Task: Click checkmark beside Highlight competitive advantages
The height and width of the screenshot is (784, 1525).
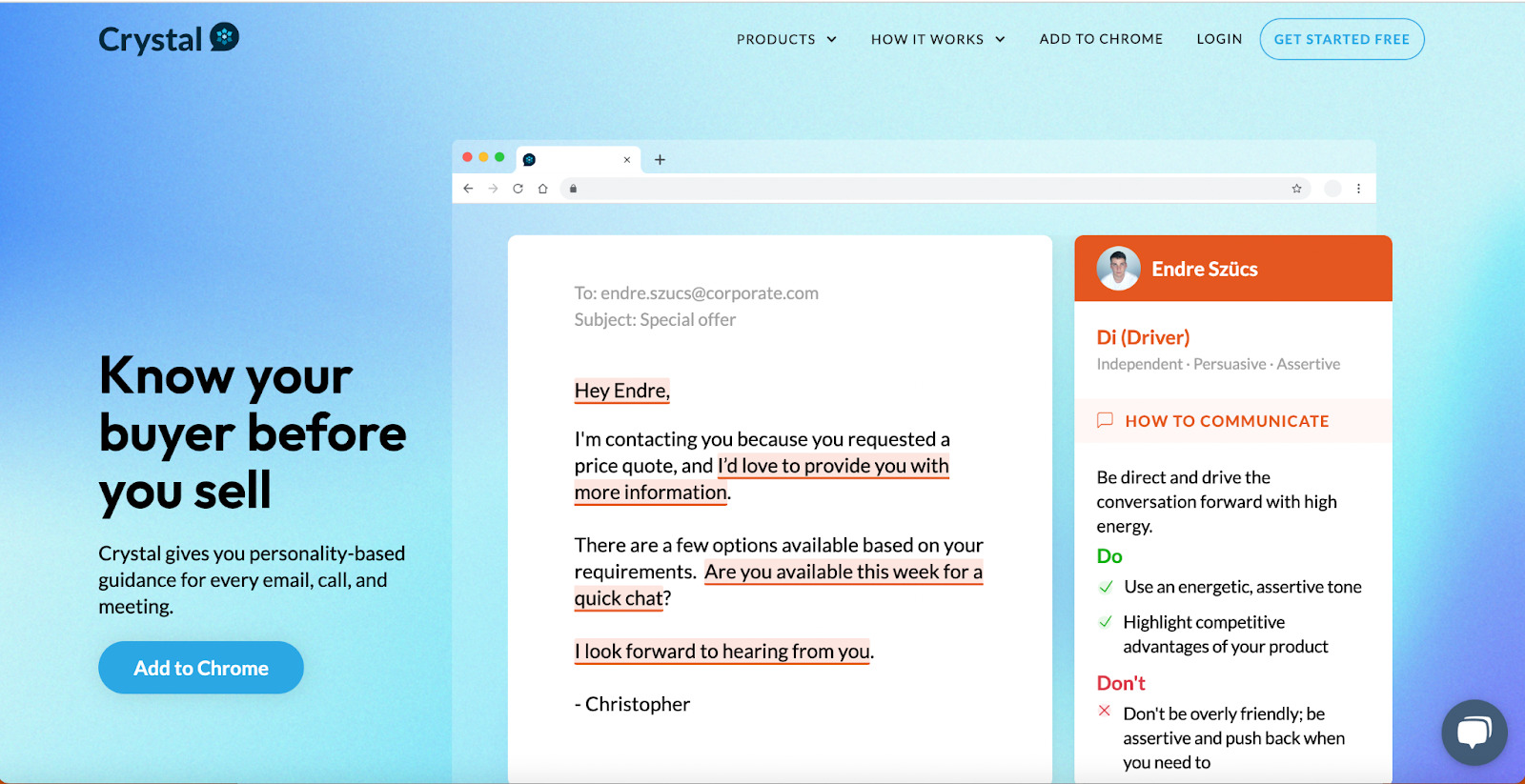Action: tap(1106, 622)
